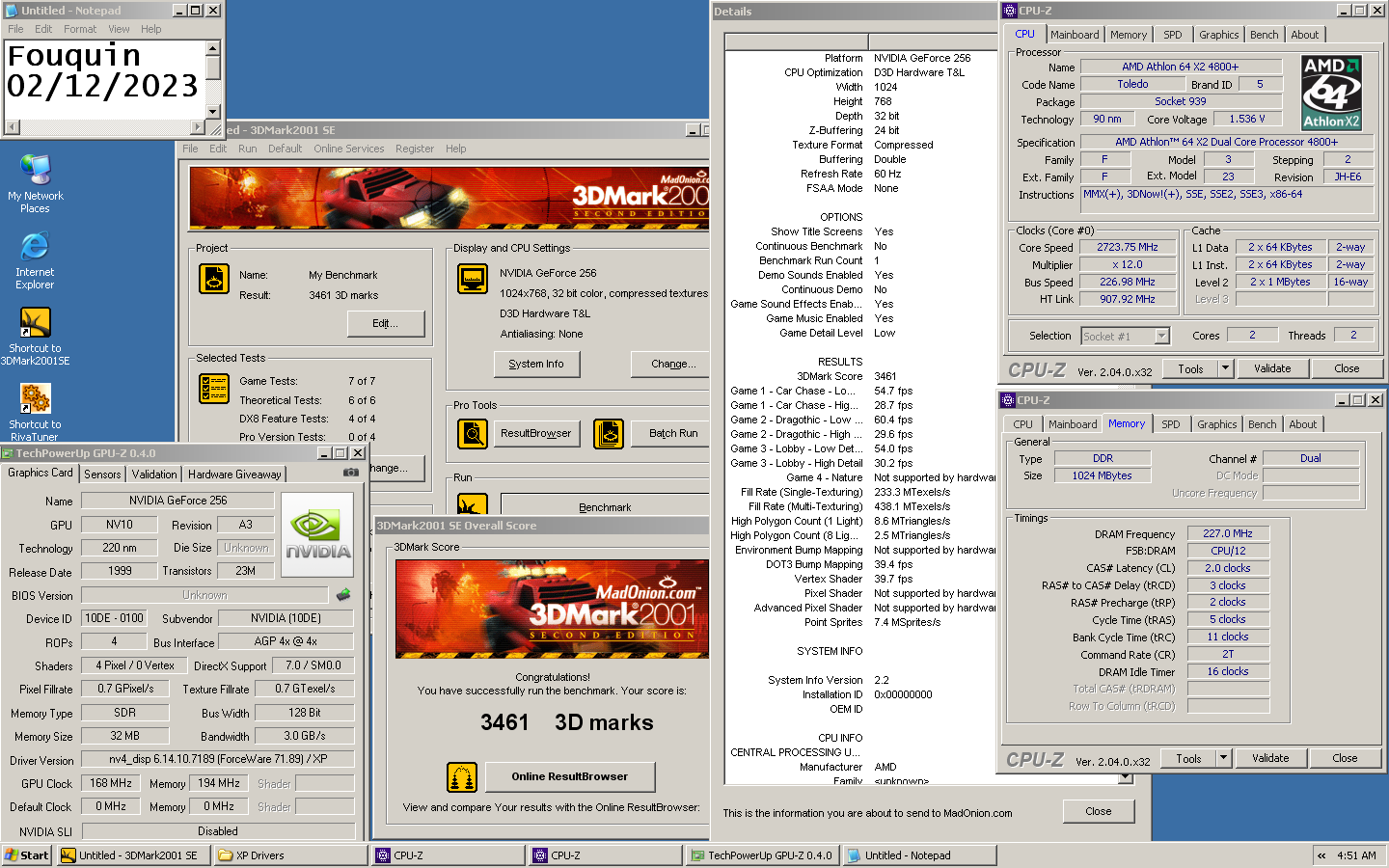Open Tools dropdown arrow in upper CPU-Z
The width and height of the screenshot is (1389, 868).
pos(1225,368)
